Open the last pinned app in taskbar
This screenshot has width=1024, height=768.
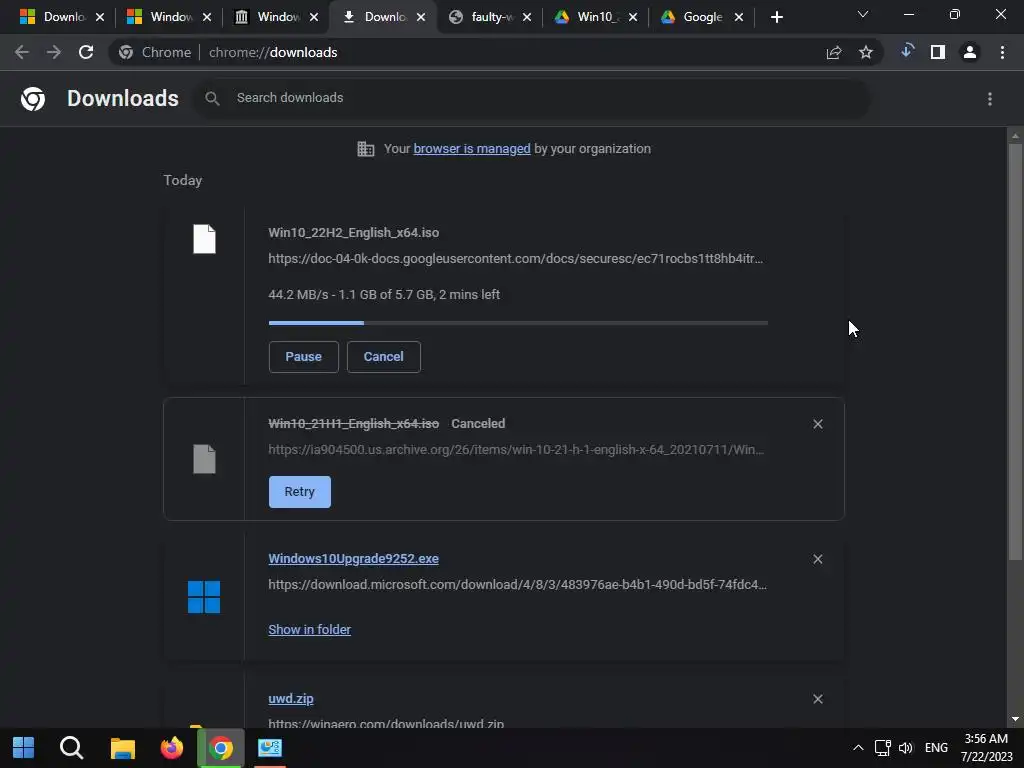(269, 748)
